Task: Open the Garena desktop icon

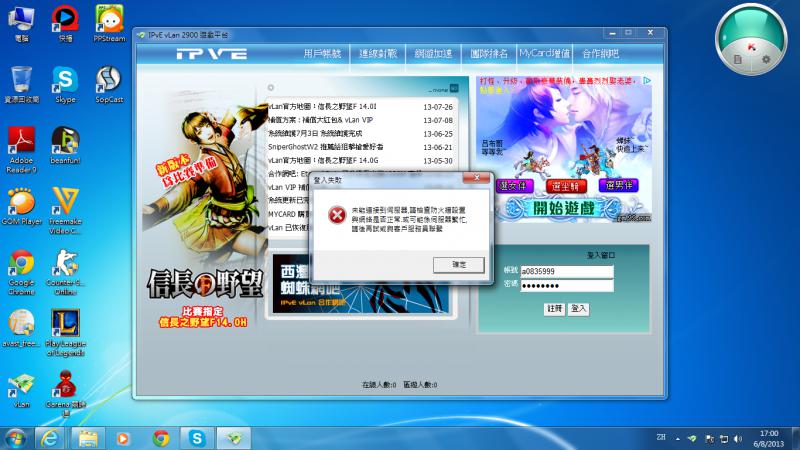Action: tap(65, 394)
